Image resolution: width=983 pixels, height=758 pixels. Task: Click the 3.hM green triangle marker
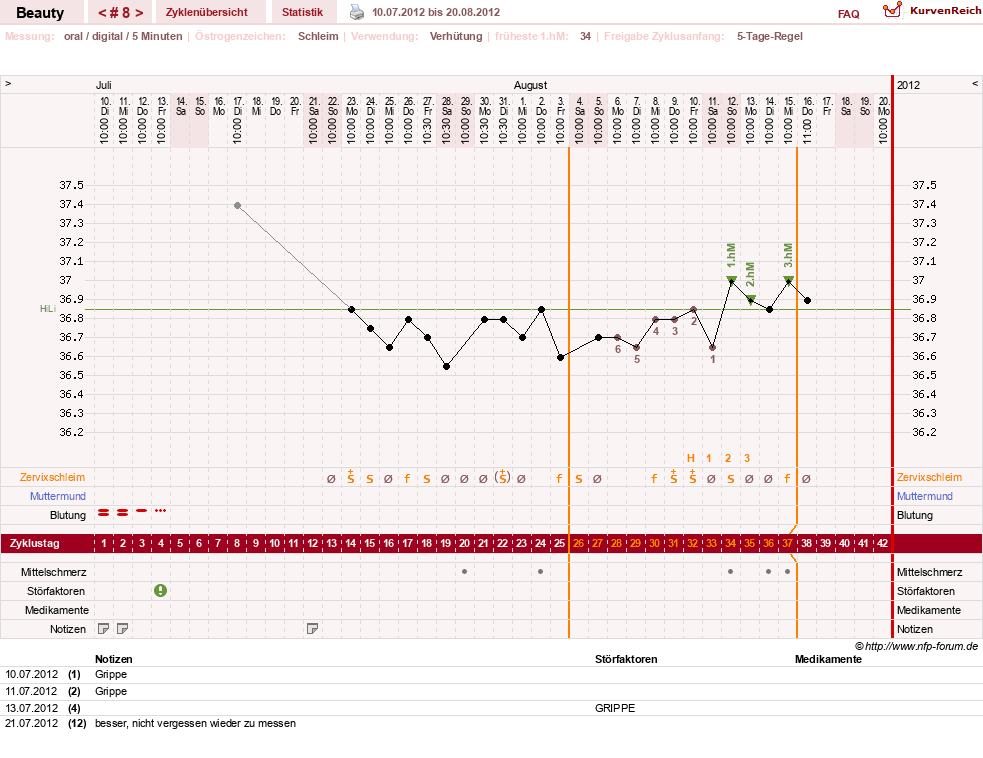pos(789,280)
